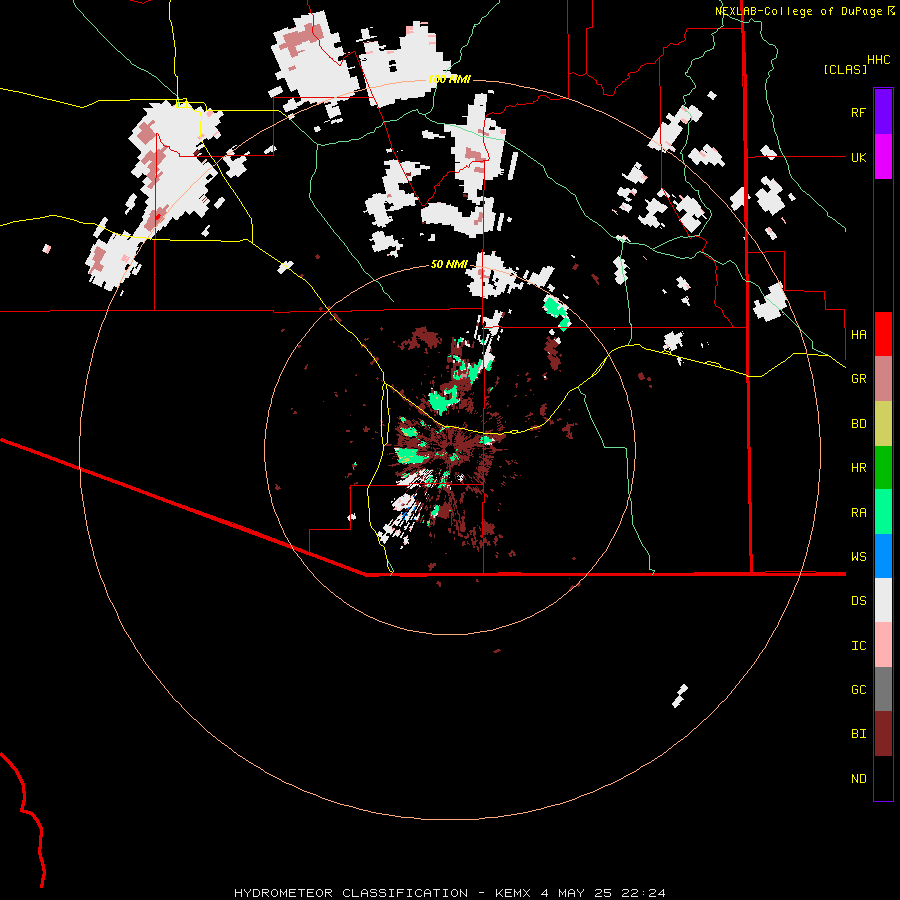Click the BI dark-red legend swatch
The height and width of the screenshot is (900, 900).
click(x=883, y=734)
